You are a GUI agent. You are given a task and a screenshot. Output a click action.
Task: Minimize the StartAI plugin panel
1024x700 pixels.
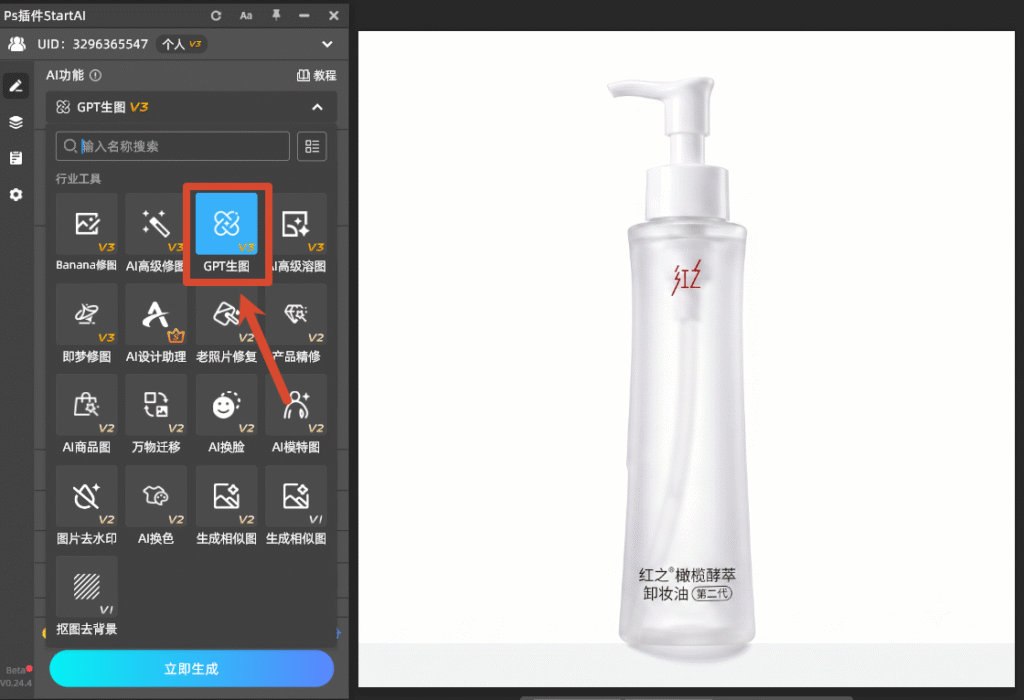304,16
